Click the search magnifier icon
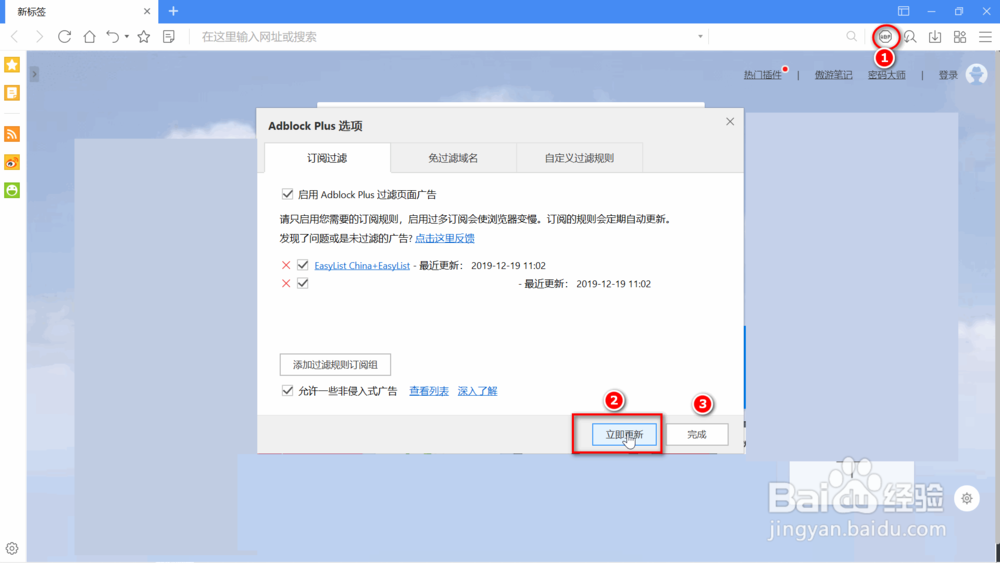 click(x=851, y=36)
